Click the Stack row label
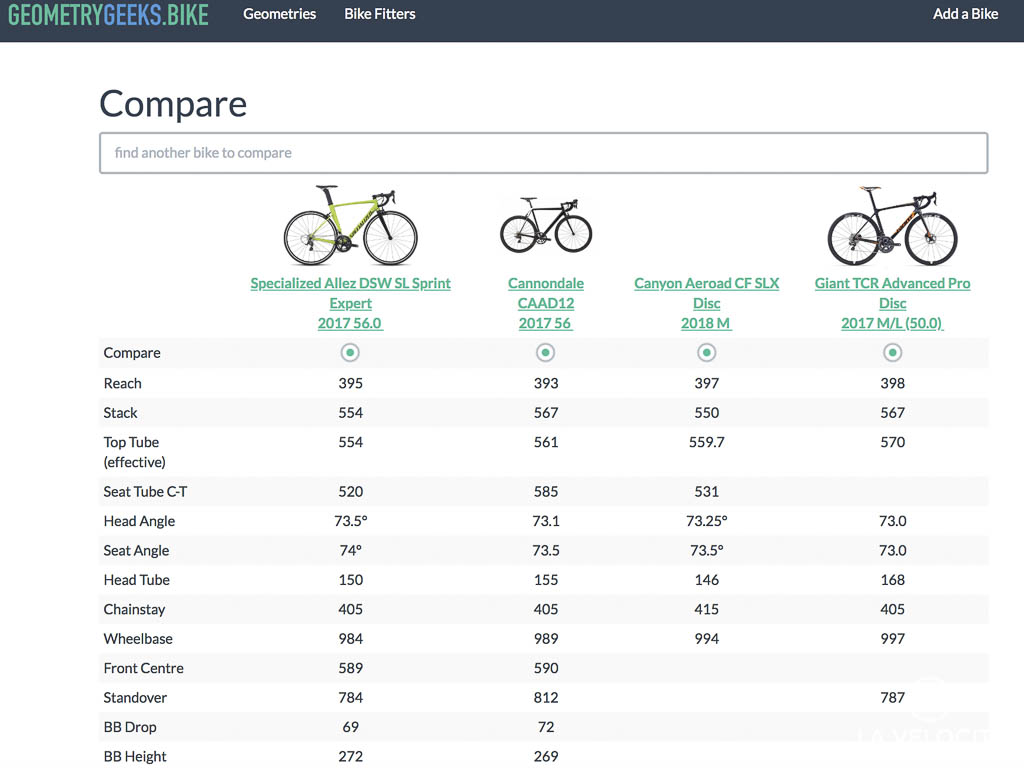Image resolution: width=1024 pixels, height=768 pixels. (120, 413)
